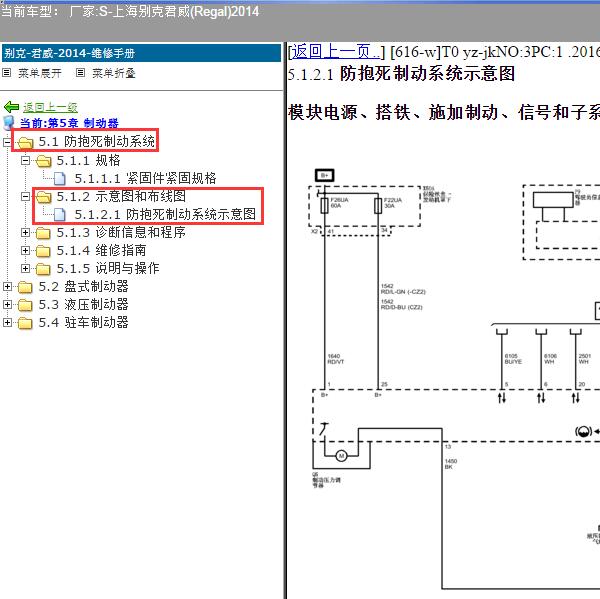
Task: Click the folder icon of 5.1.4 维修指南
Action: click(44, 251)
